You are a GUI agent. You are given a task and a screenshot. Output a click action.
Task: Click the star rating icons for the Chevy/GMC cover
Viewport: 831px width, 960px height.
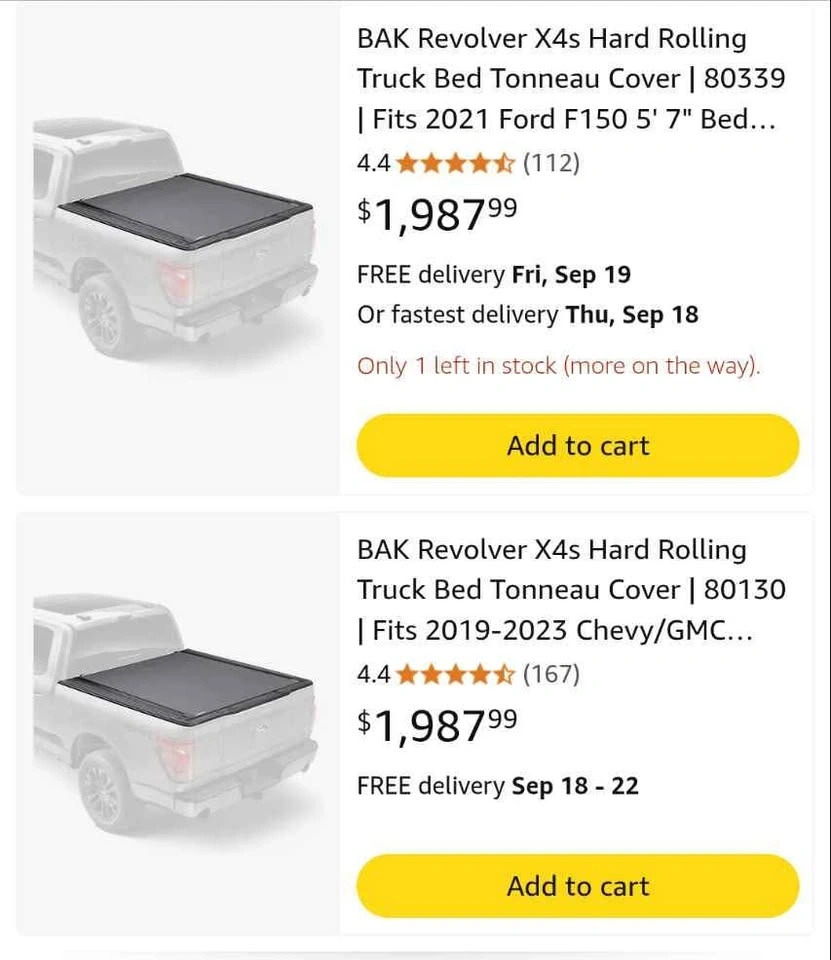(x=455, y=675)
